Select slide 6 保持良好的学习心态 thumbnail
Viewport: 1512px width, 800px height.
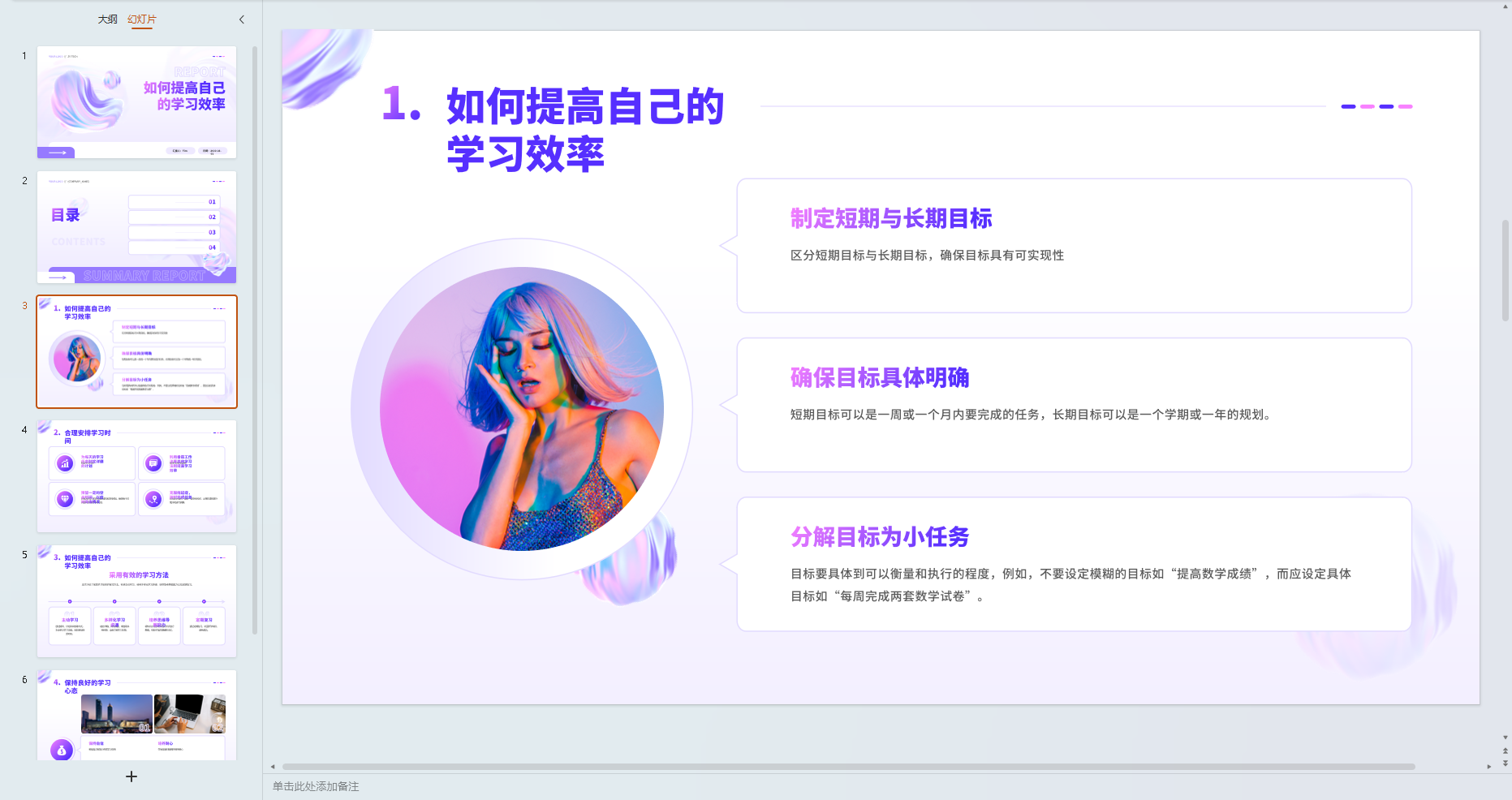(136, 716)
